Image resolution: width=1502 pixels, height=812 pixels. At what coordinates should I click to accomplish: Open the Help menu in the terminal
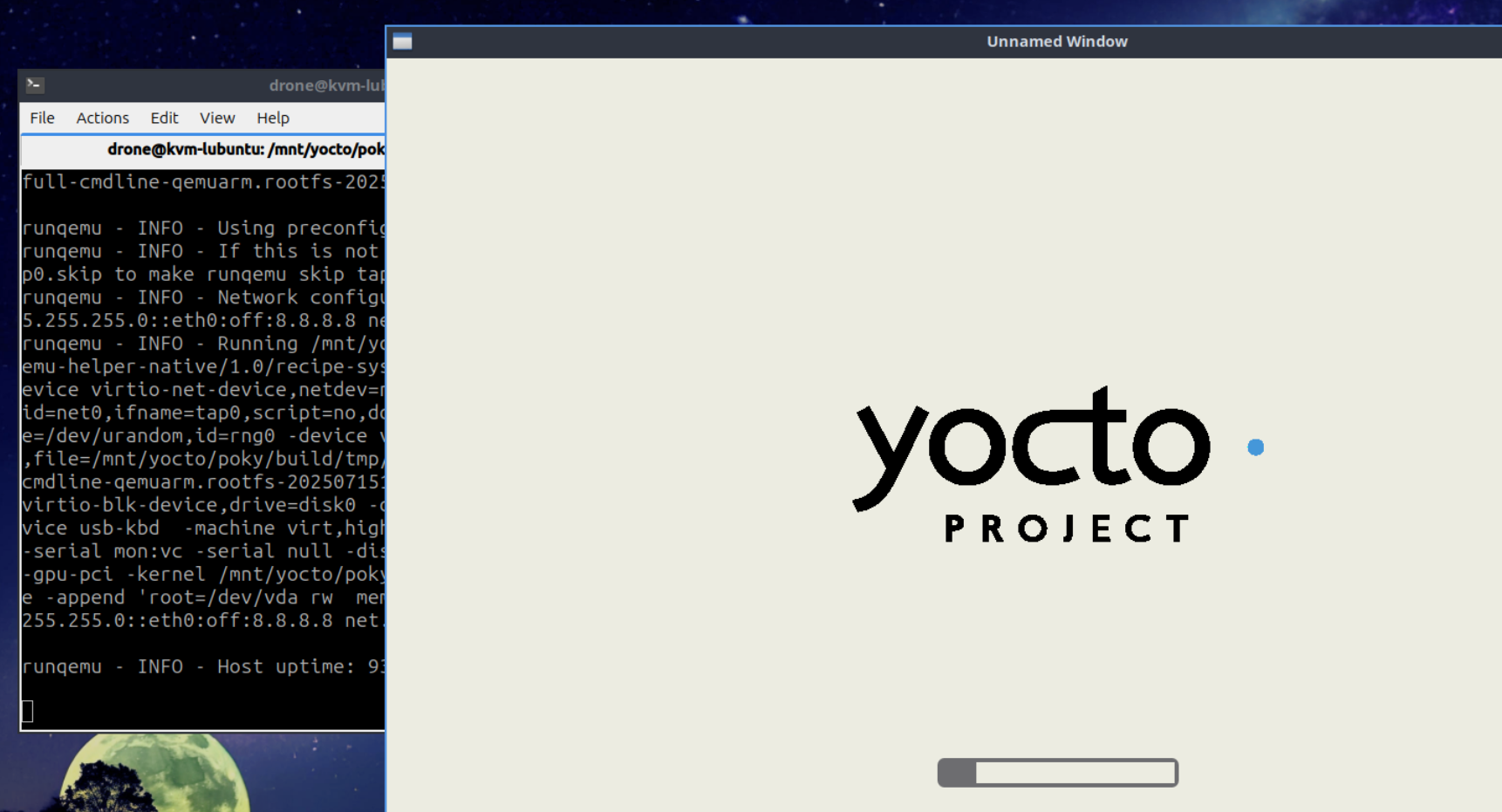[x=273, y=118]
